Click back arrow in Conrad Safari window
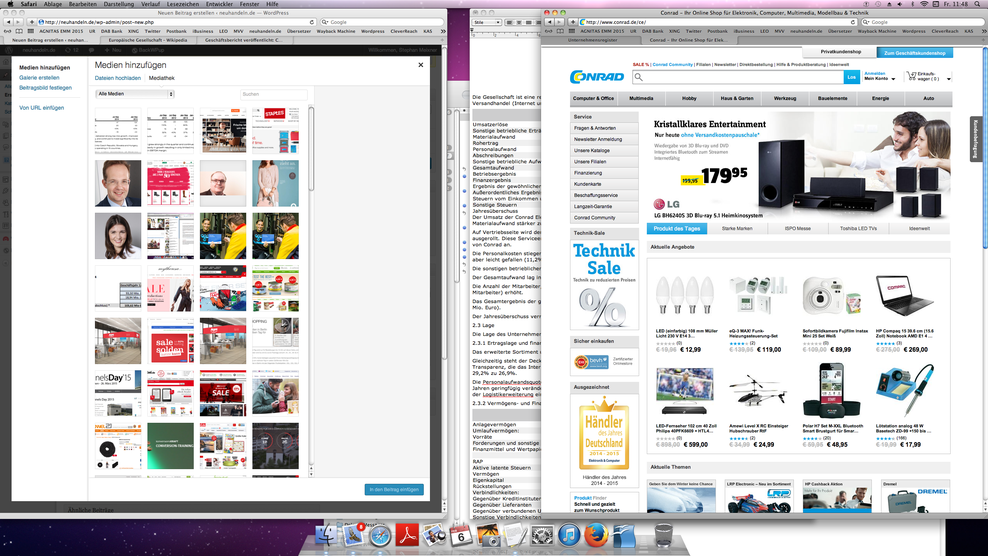The height and width of the screenshot is (556, 988). point(549,22)
